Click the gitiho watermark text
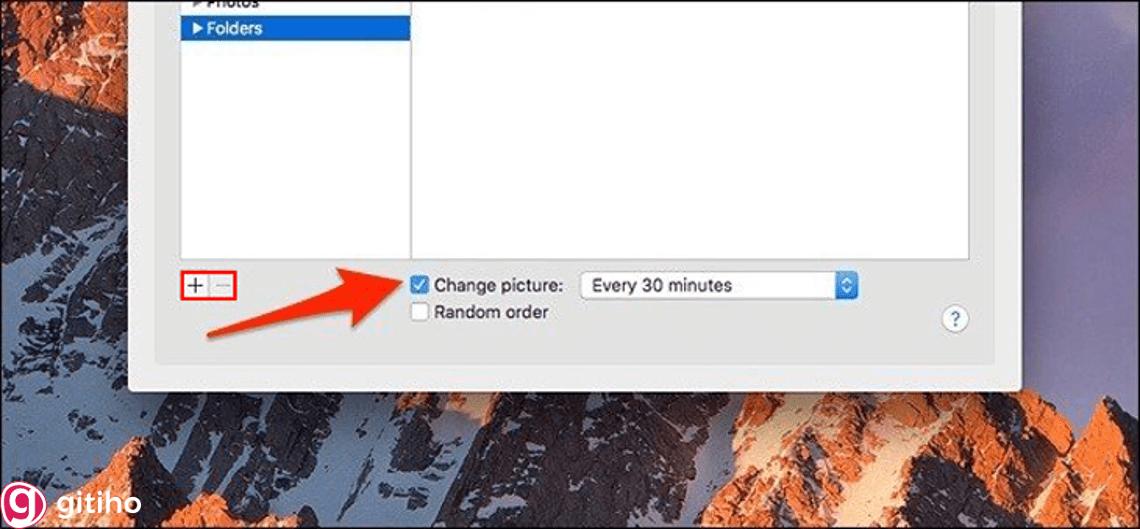Screen dimensions: 1140x529 tap(97, 504)
